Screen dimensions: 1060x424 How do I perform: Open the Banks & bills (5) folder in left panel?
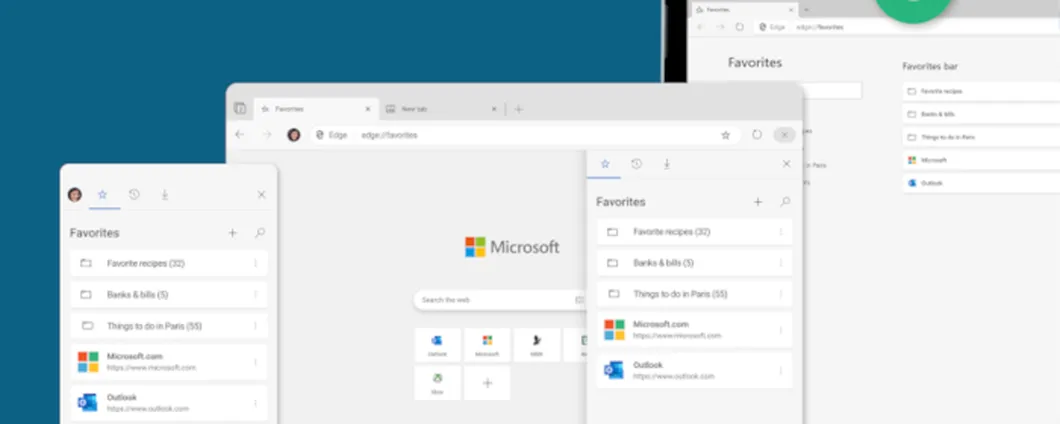click(169, 295)
